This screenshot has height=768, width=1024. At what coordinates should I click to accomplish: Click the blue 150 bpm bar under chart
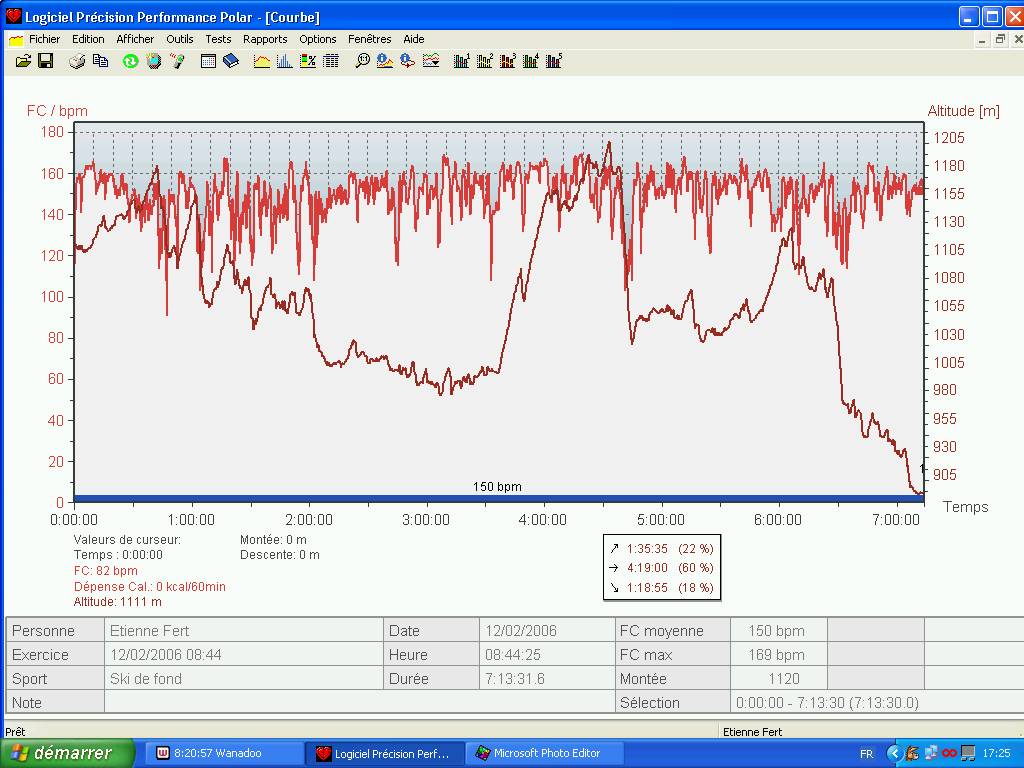click(x=497, y=498)
